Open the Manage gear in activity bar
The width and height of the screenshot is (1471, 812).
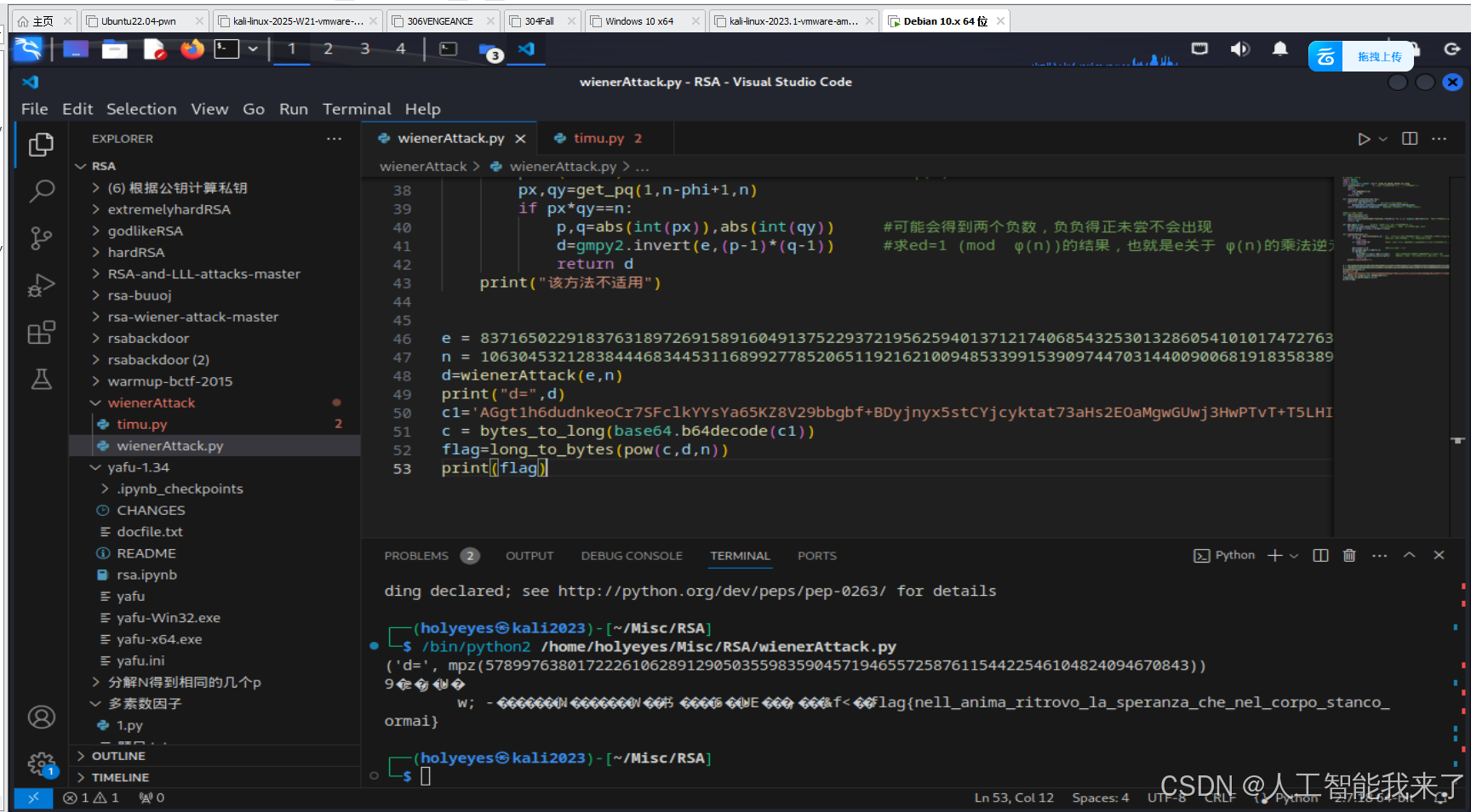click(x=41, y=763)
